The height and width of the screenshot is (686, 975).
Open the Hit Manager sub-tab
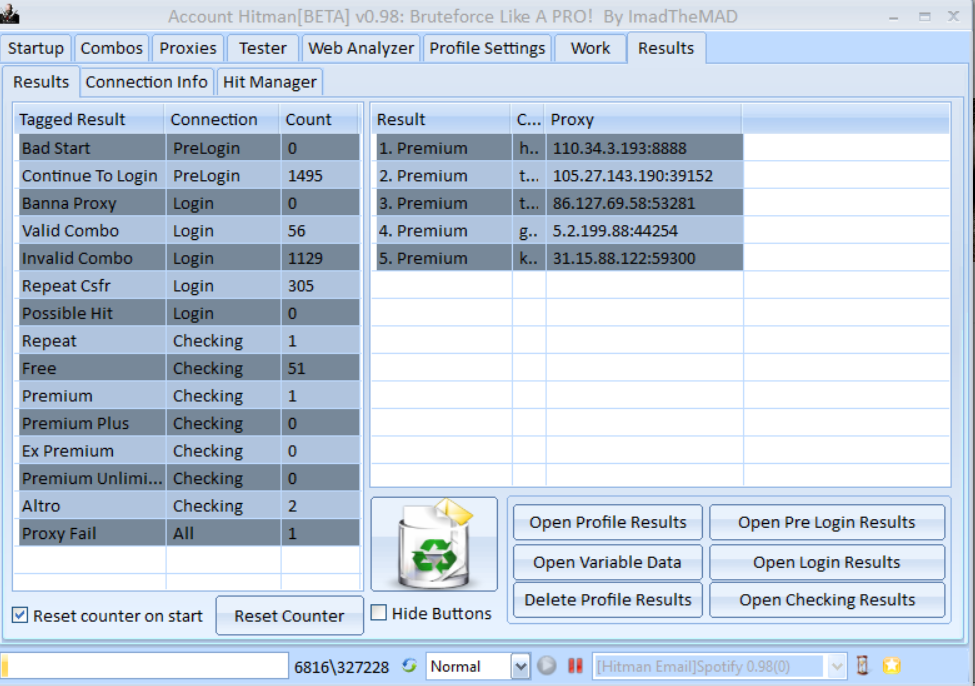[269, 81]
